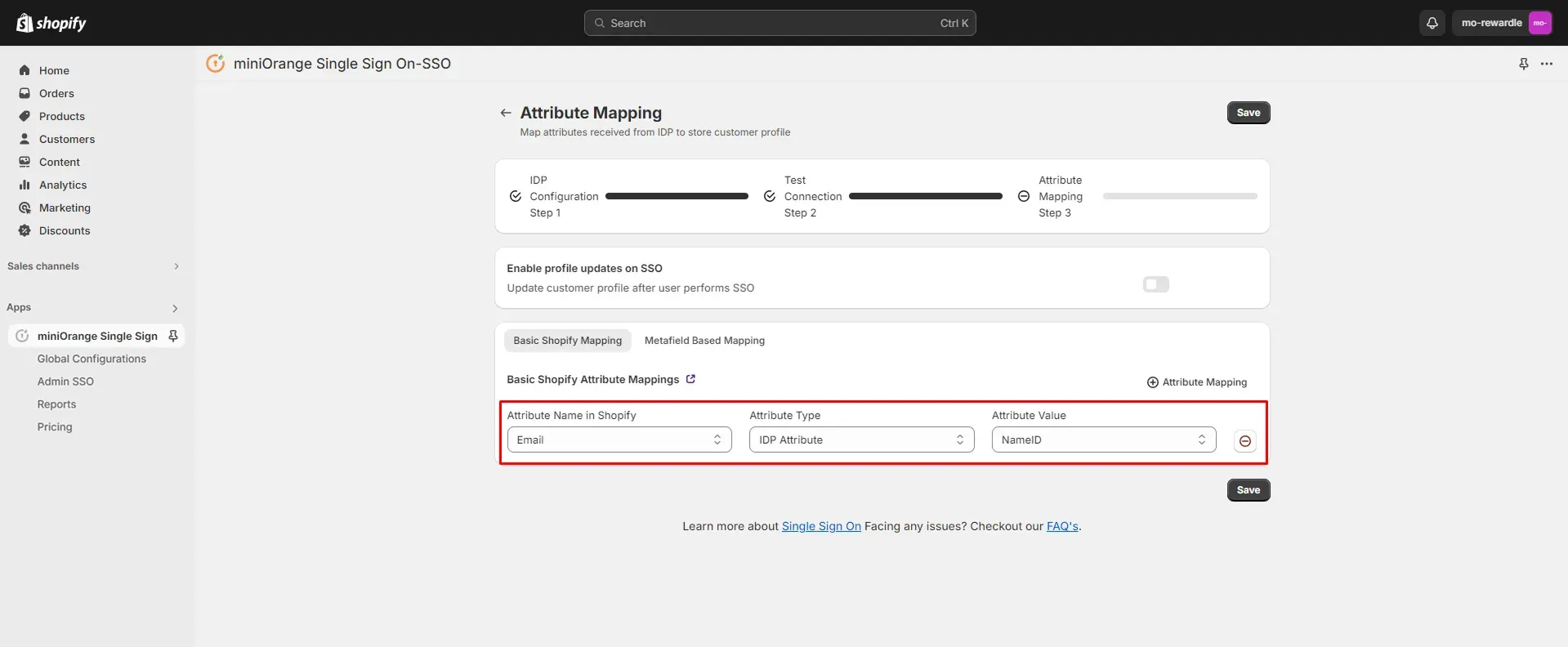1568x647 pixels.
Task: Open Global Configurations
Action: tap(92, 359)
